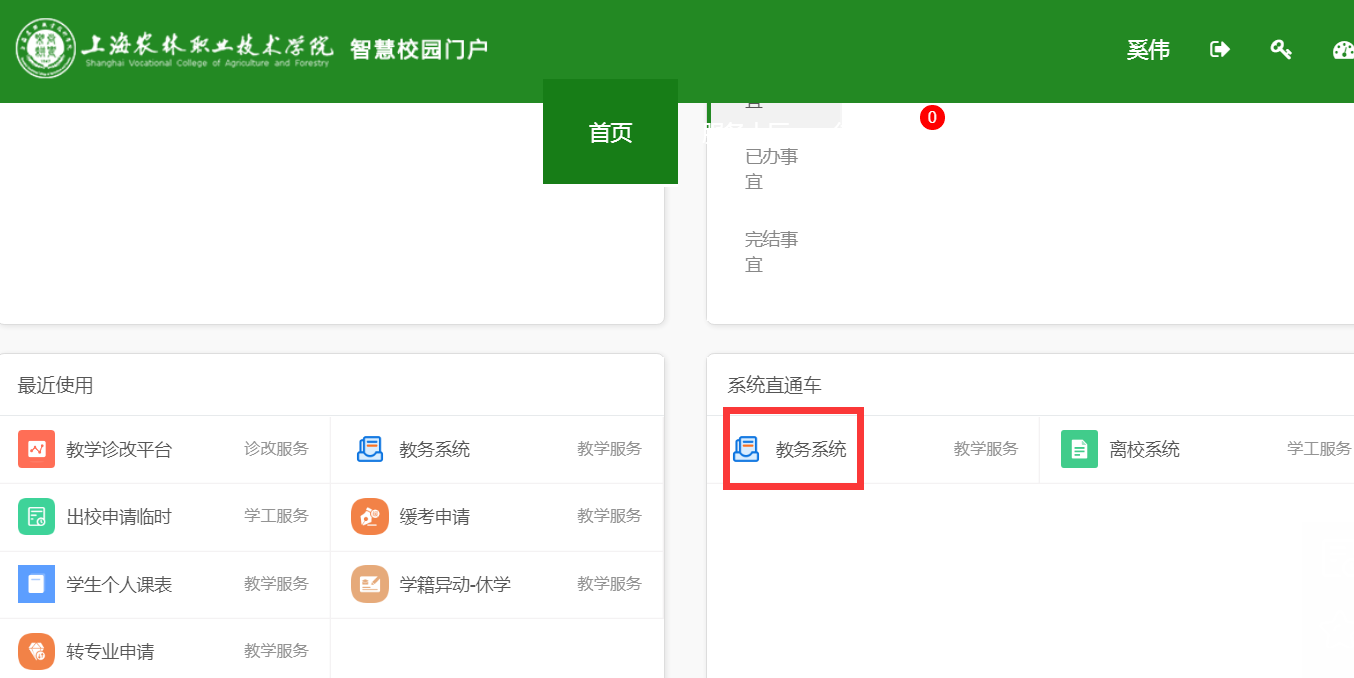Viewport: 1354px width, 678px height.
Task: Switch to the 已办事宜 tab
Action: click(x=771, y=169)
